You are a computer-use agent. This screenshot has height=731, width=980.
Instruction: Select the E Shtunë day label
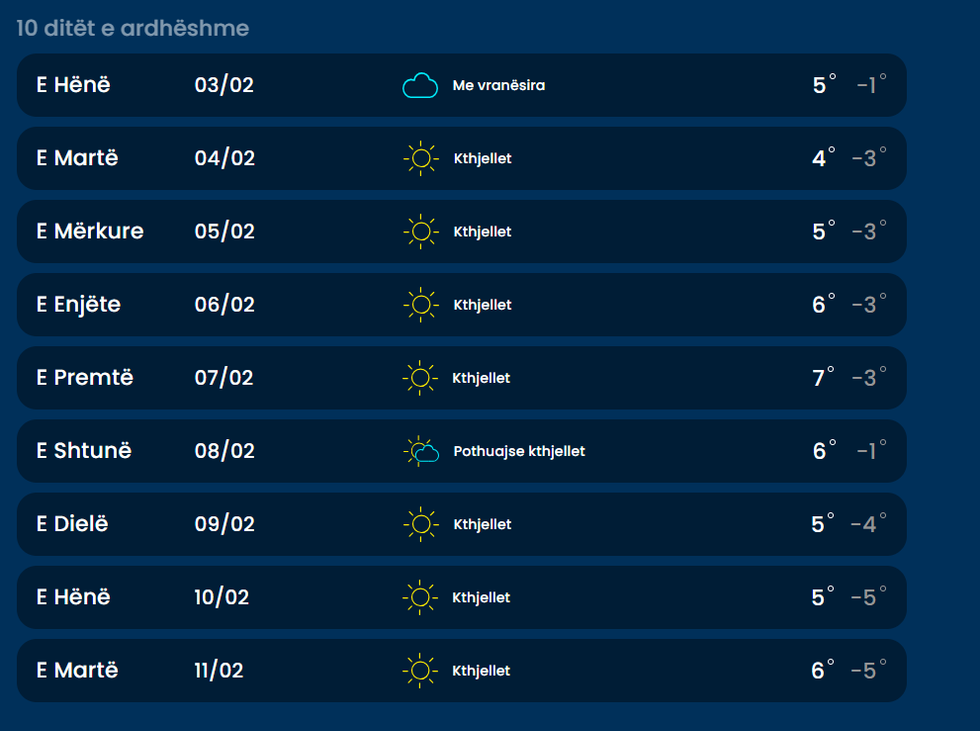(84, 451)
